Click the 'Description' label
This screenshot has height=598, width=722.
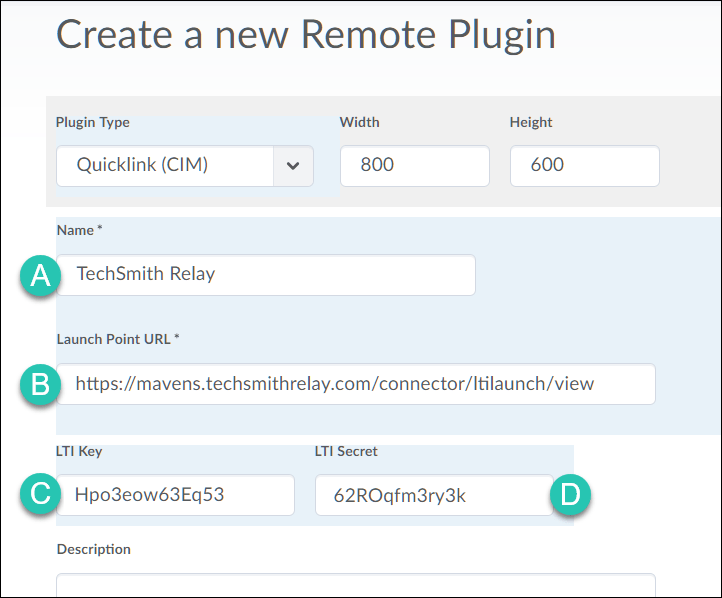coord(93,549)
